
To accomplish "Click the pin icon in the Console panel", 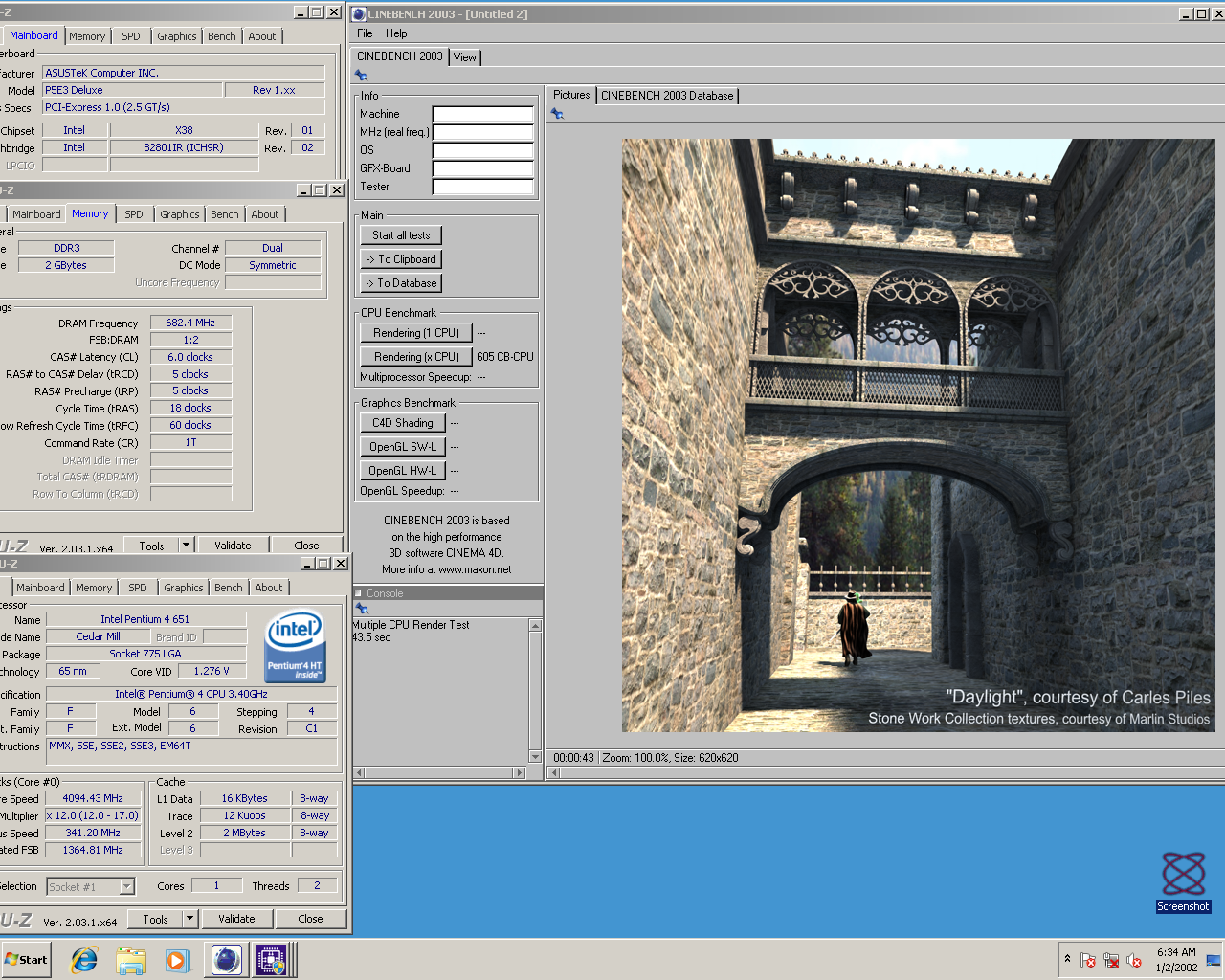I will [x=361, y=609].
